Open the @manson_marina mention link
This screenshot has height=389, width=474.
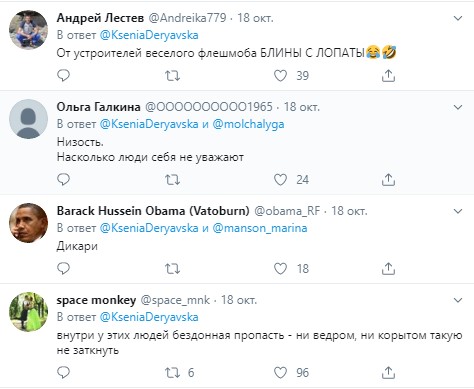(260, 228)
